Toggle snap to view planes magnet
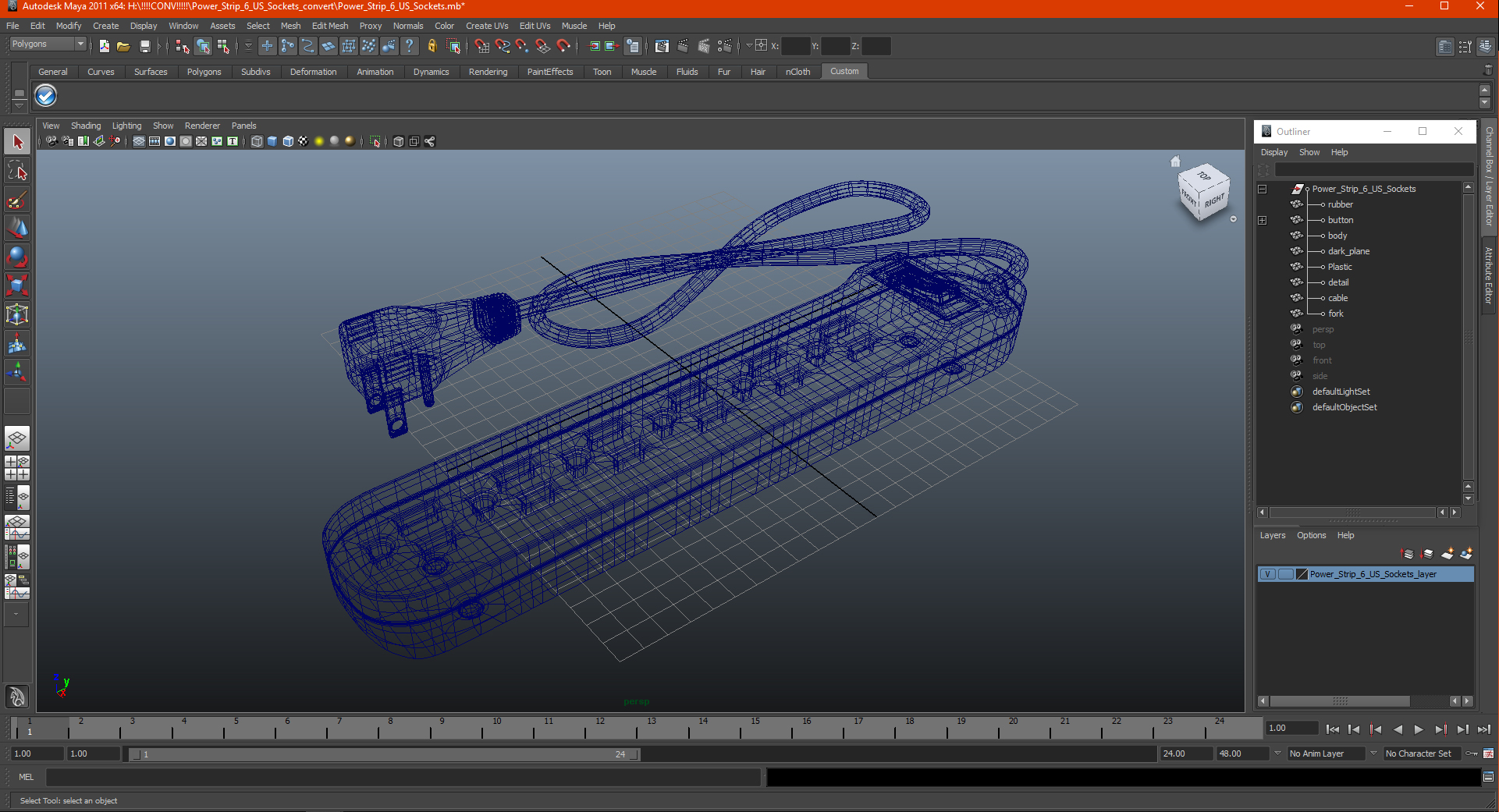 tap(542, 46)
